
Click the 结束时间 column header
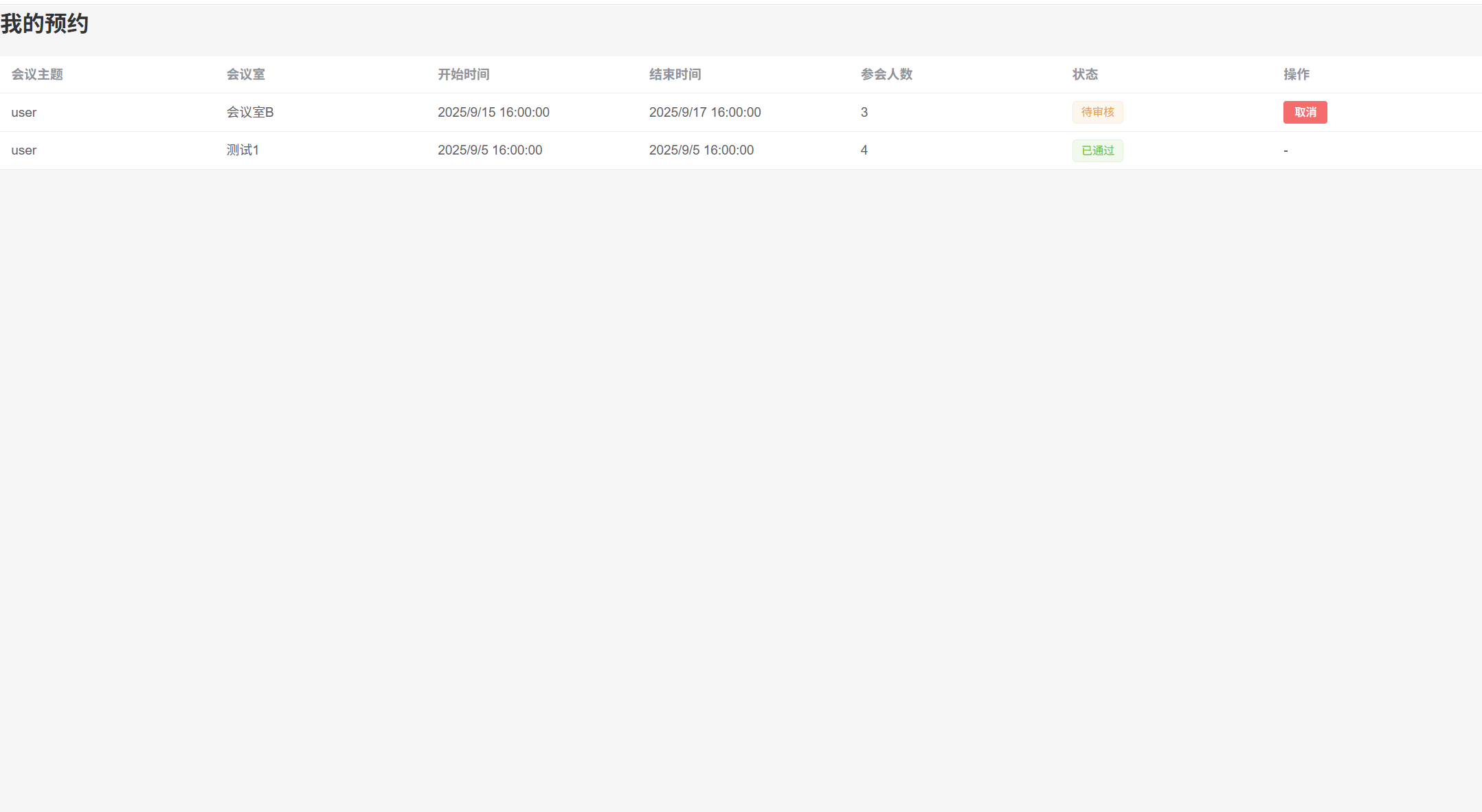(x=675, y=74)
